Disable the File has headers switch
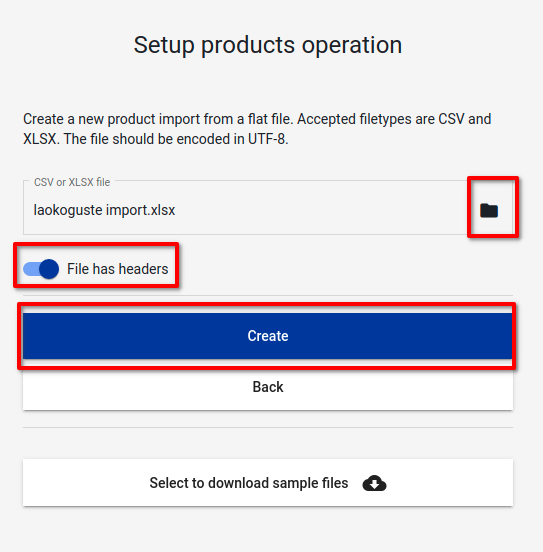Screen dimensions: 543x552 click(41, 269)
